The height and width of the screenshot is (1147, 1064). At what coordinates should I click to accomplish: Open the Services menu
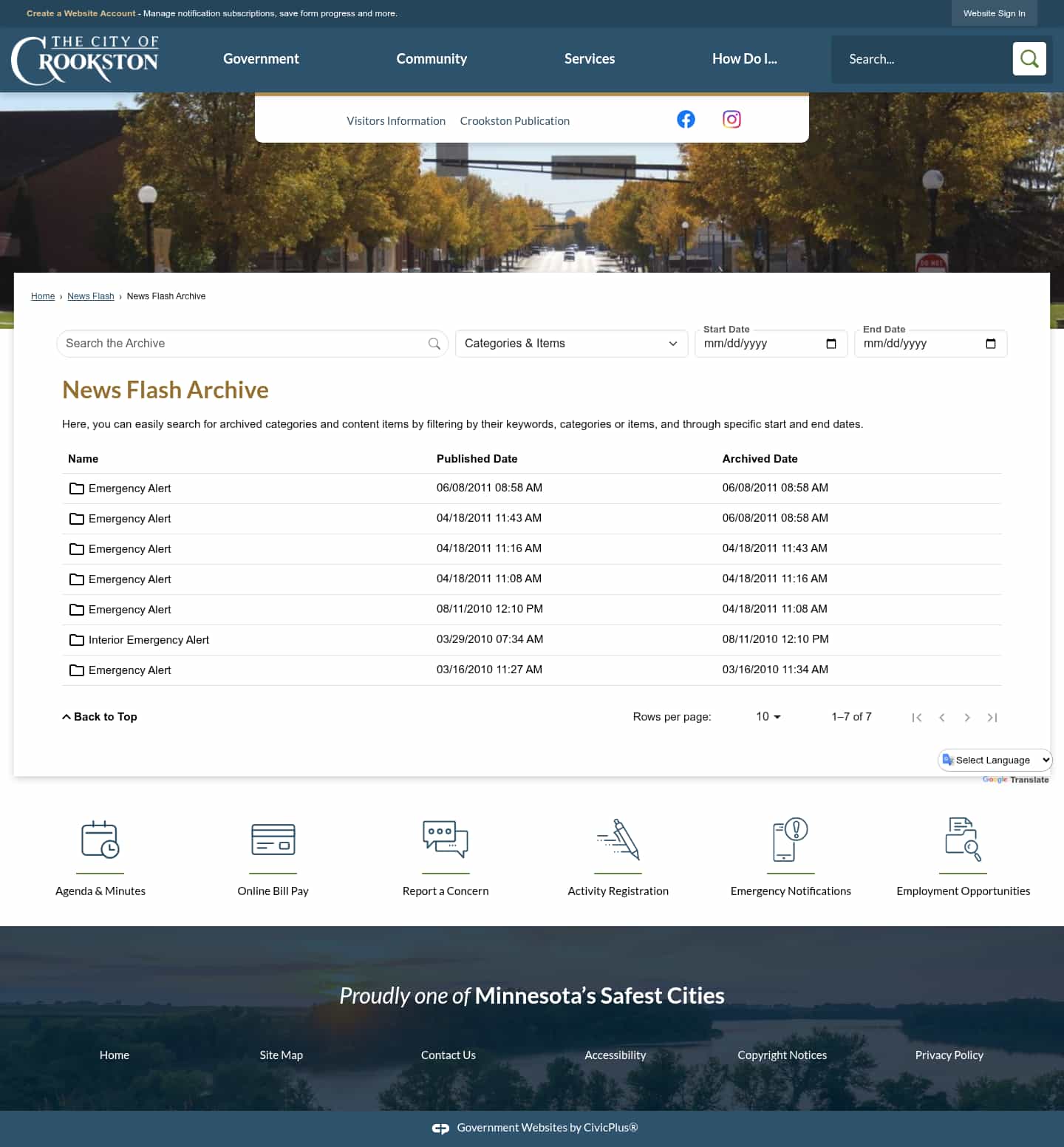590,59
